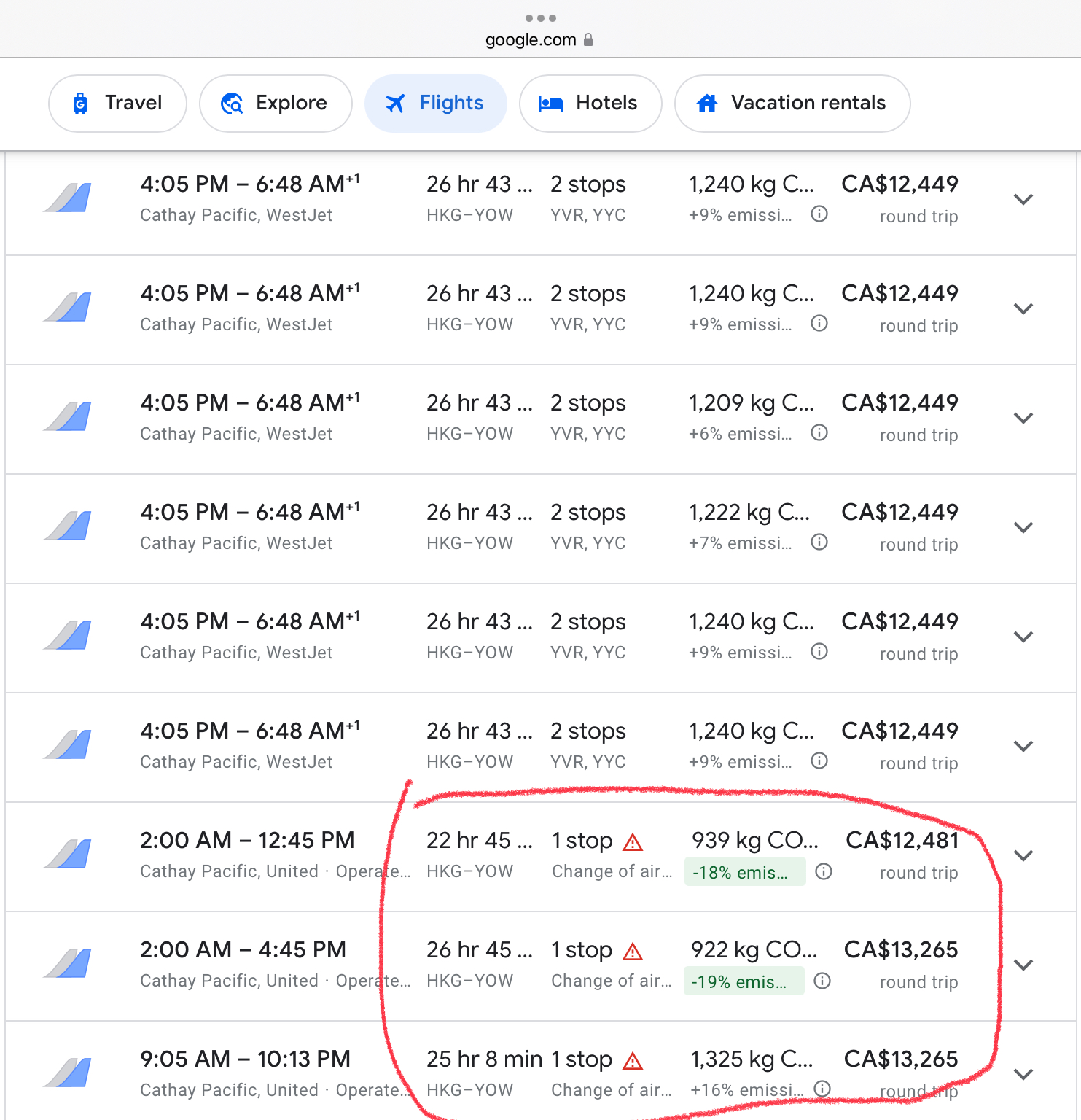
Task: Go to the Hotels tab
Action: (x=590, y=104)
